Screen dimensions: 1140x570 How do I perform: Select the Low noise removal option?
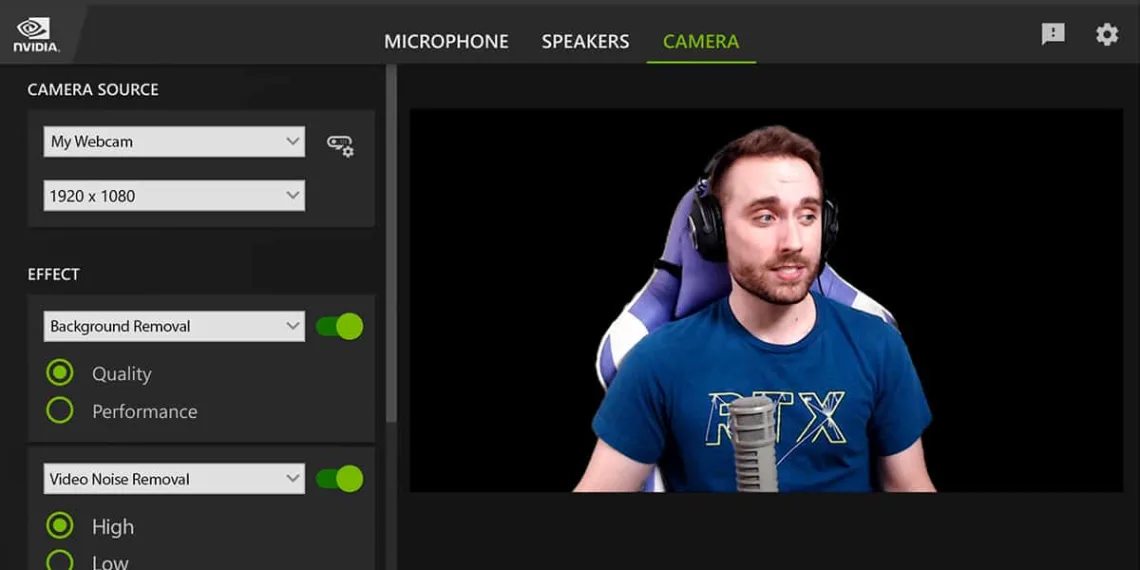(60, 561)
